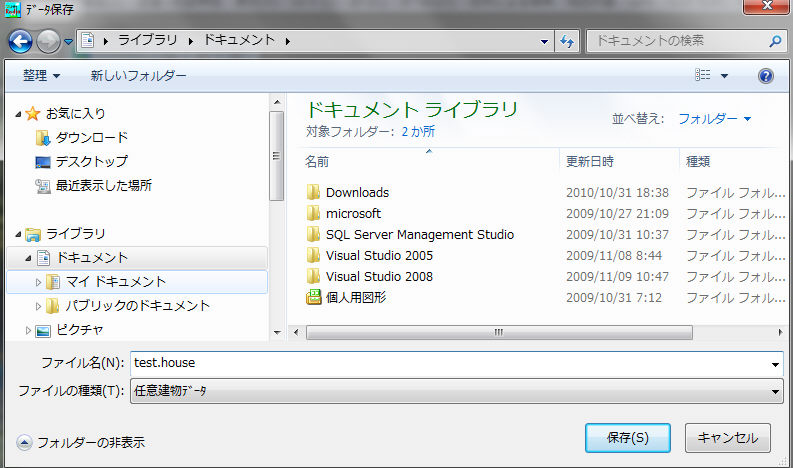Select the Downloads folder icon
The image size is (793, 468).
coord(314,192)
